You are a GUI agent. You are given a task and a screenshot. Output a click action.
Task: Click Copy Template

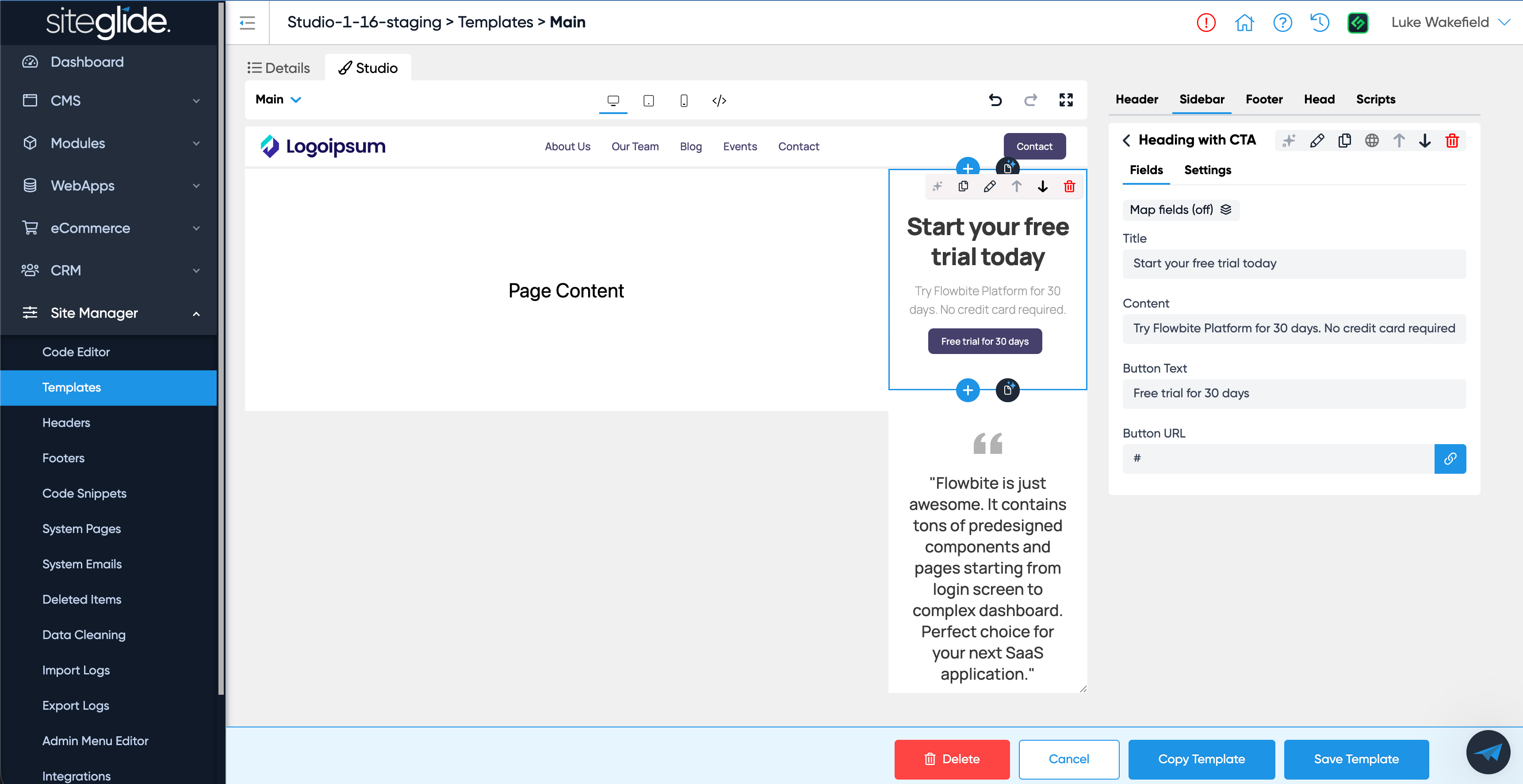[x=1202, y=759]
